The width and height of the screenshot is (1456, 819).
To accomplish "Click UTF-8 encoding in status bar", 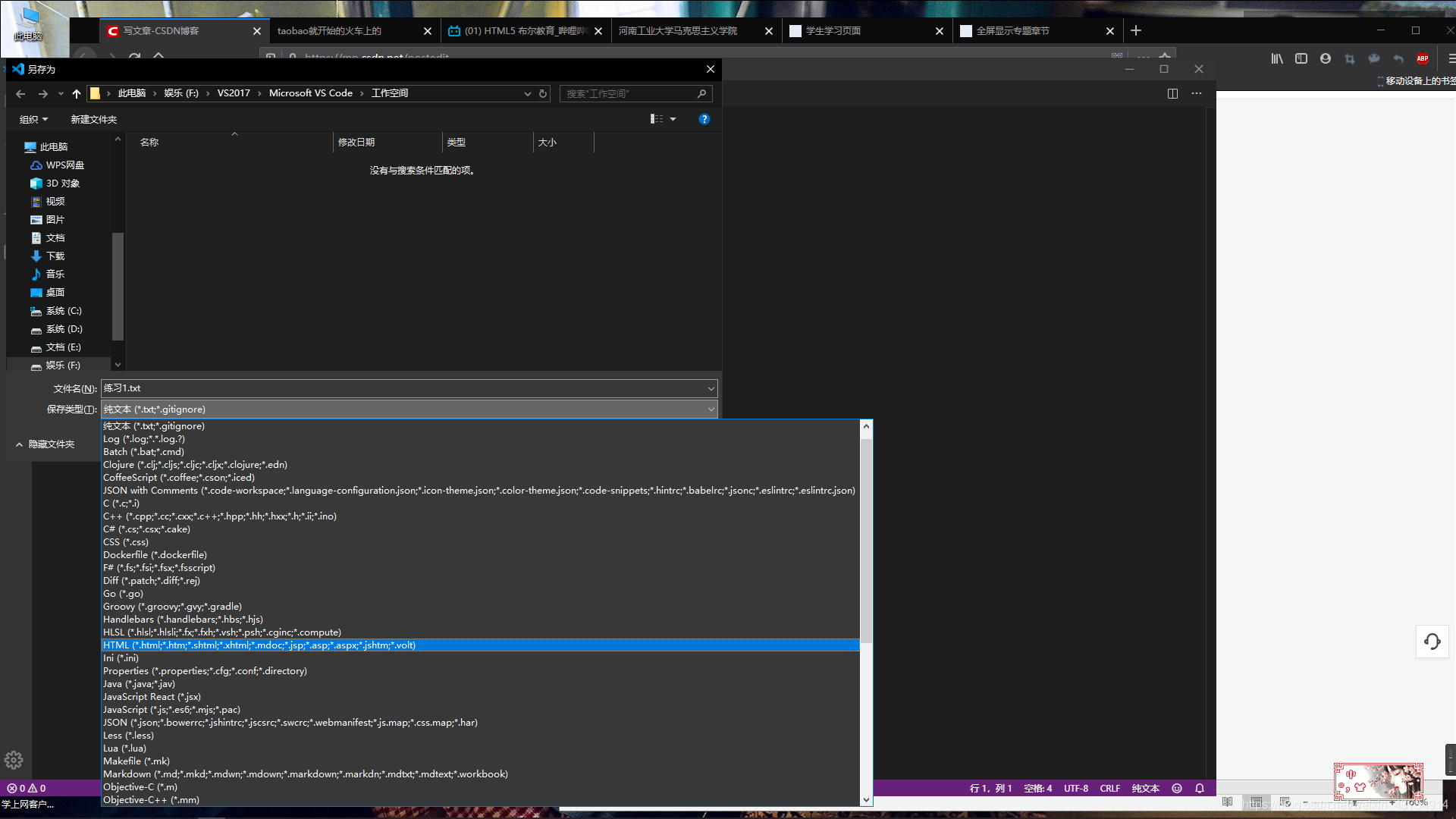I will 1075,789.
